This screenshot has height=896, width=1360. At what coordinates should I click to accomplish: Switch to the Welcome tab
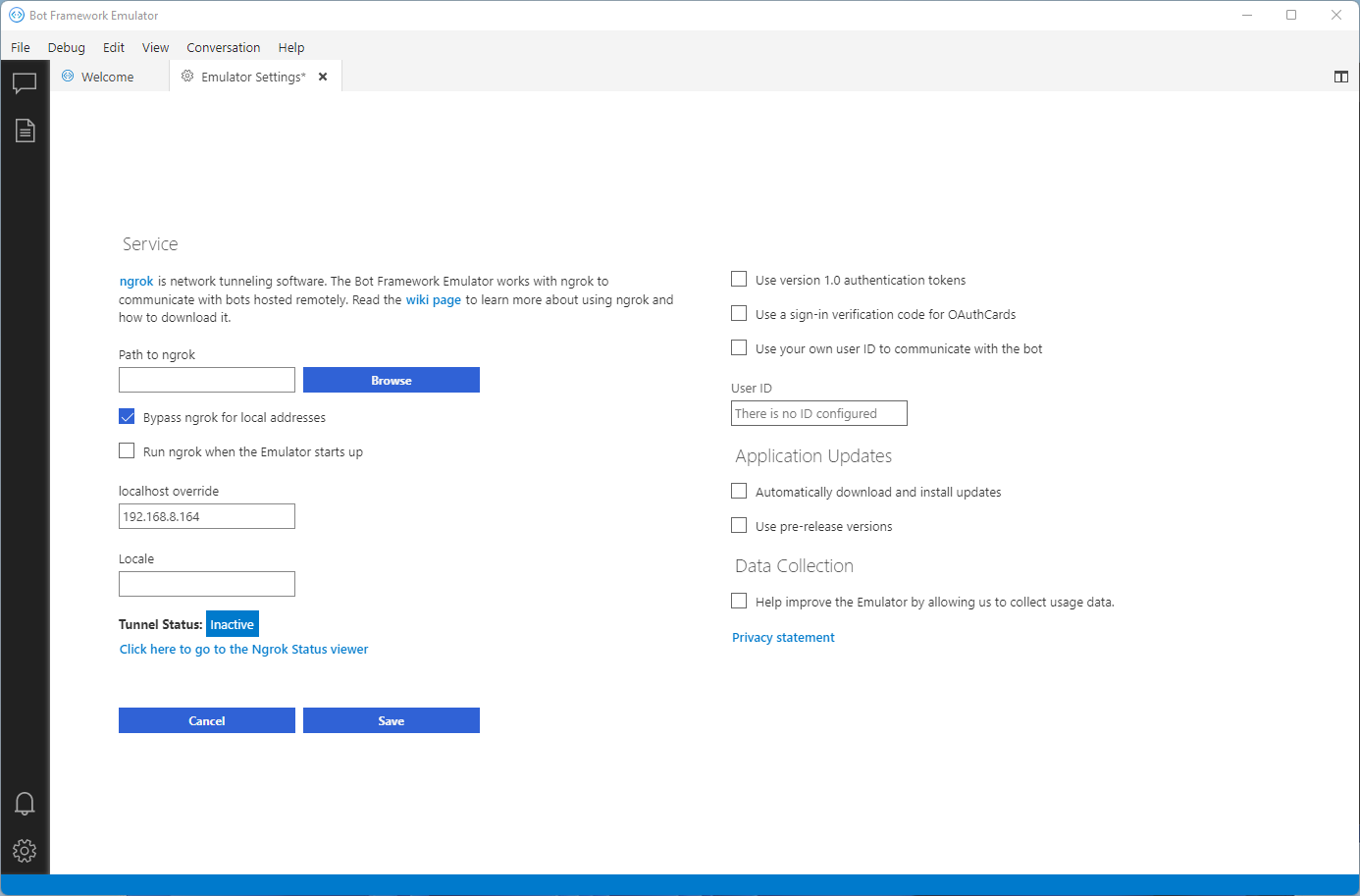(x=108, y=77)
